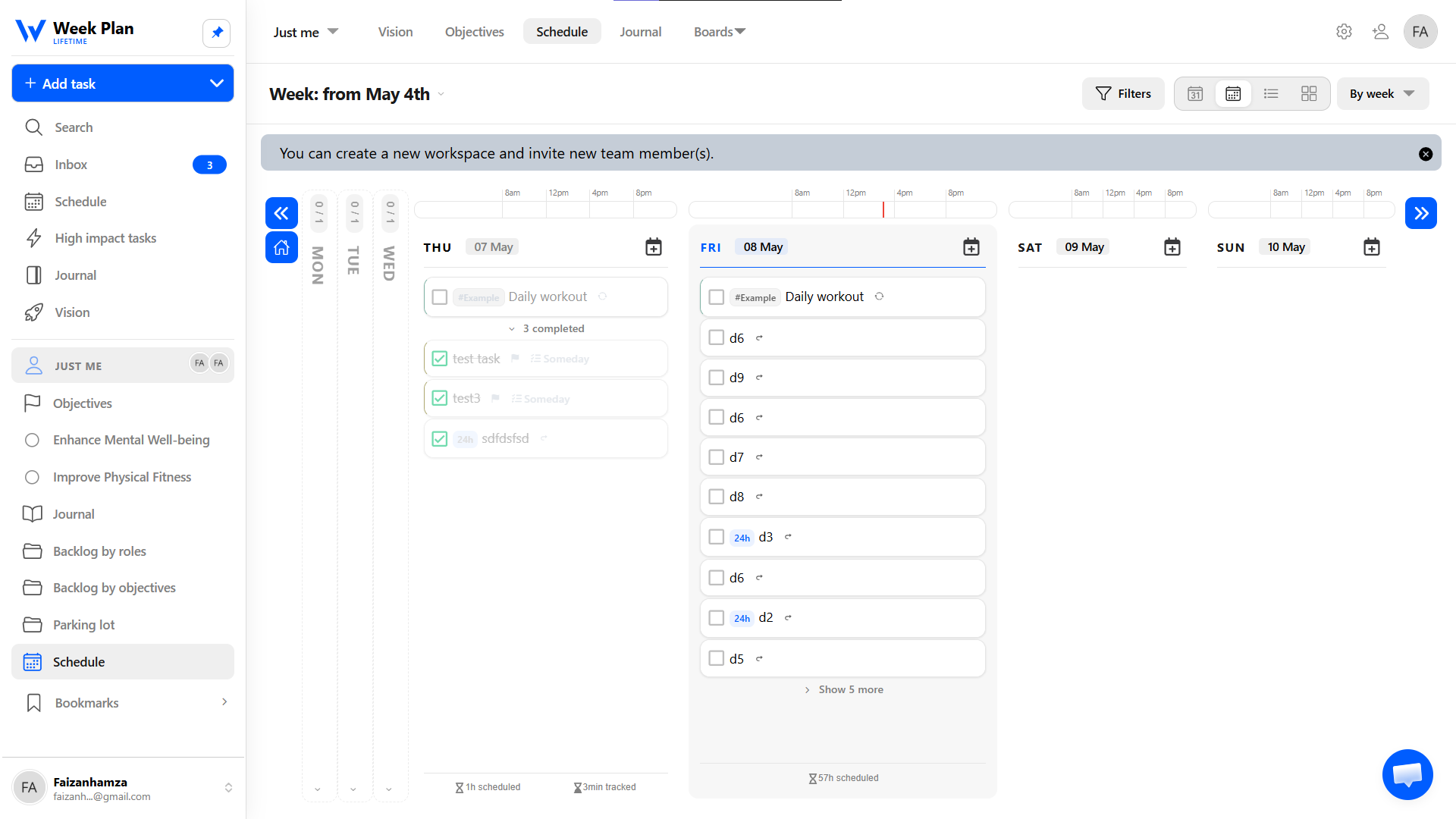Jump to next week arrows button
This screenshot has width=1456, height=819.
click(x=1421, y=213)
